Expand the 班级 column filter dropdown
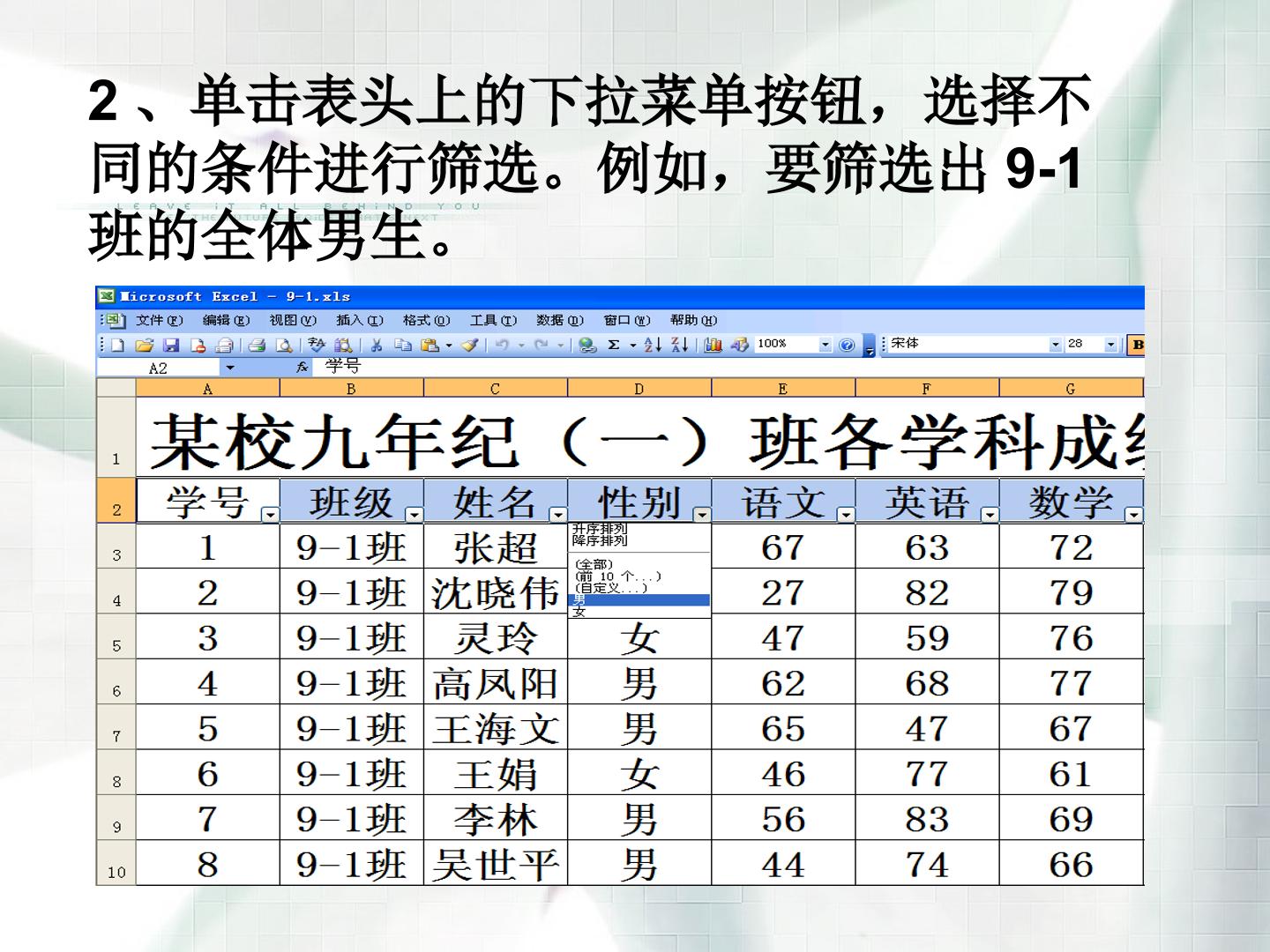Screen dimensions: 1270x952 pos(414,515)
